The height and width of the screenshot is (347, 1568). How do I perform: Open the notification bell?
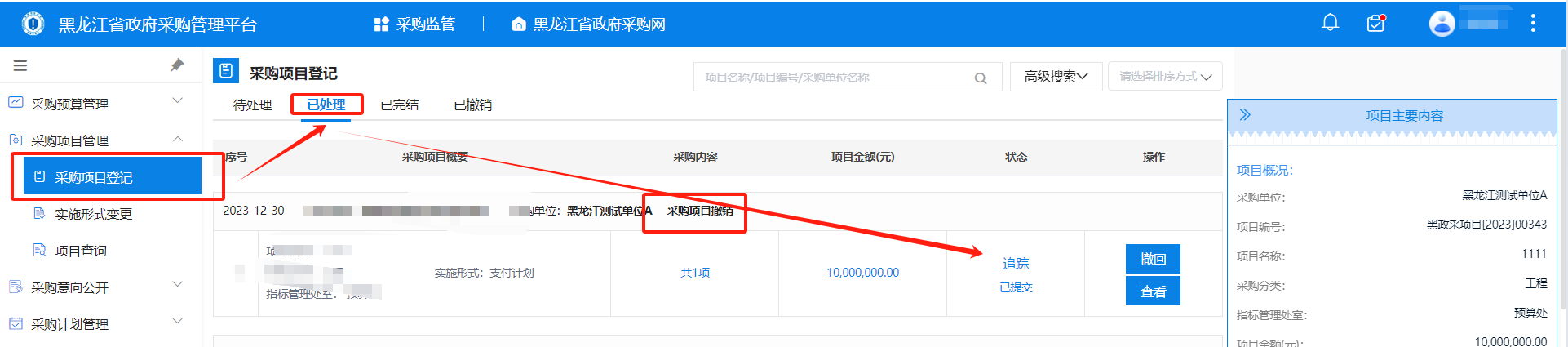tap(1330, 23)
